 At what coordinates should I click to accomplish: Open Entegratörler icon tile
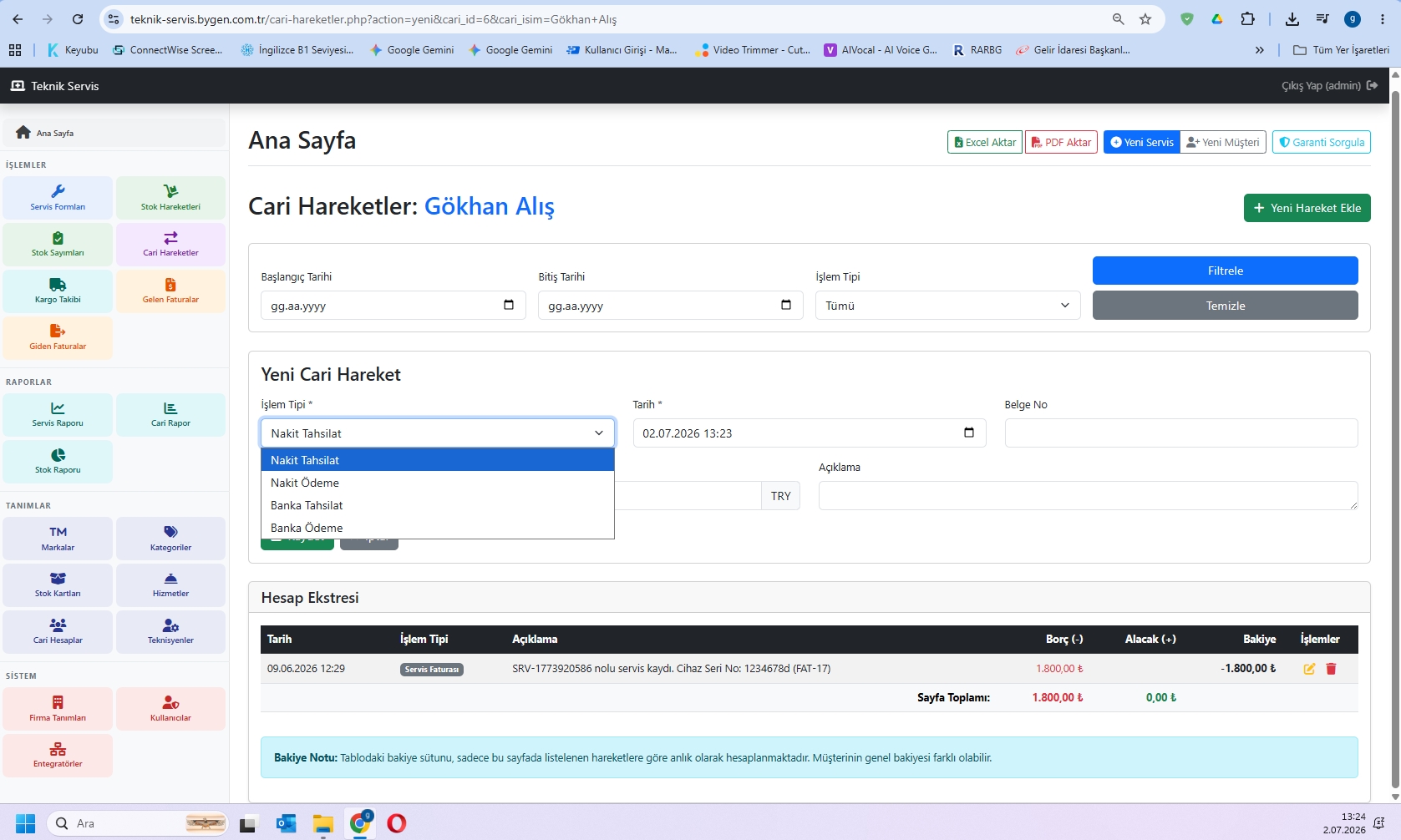[58, 755]
